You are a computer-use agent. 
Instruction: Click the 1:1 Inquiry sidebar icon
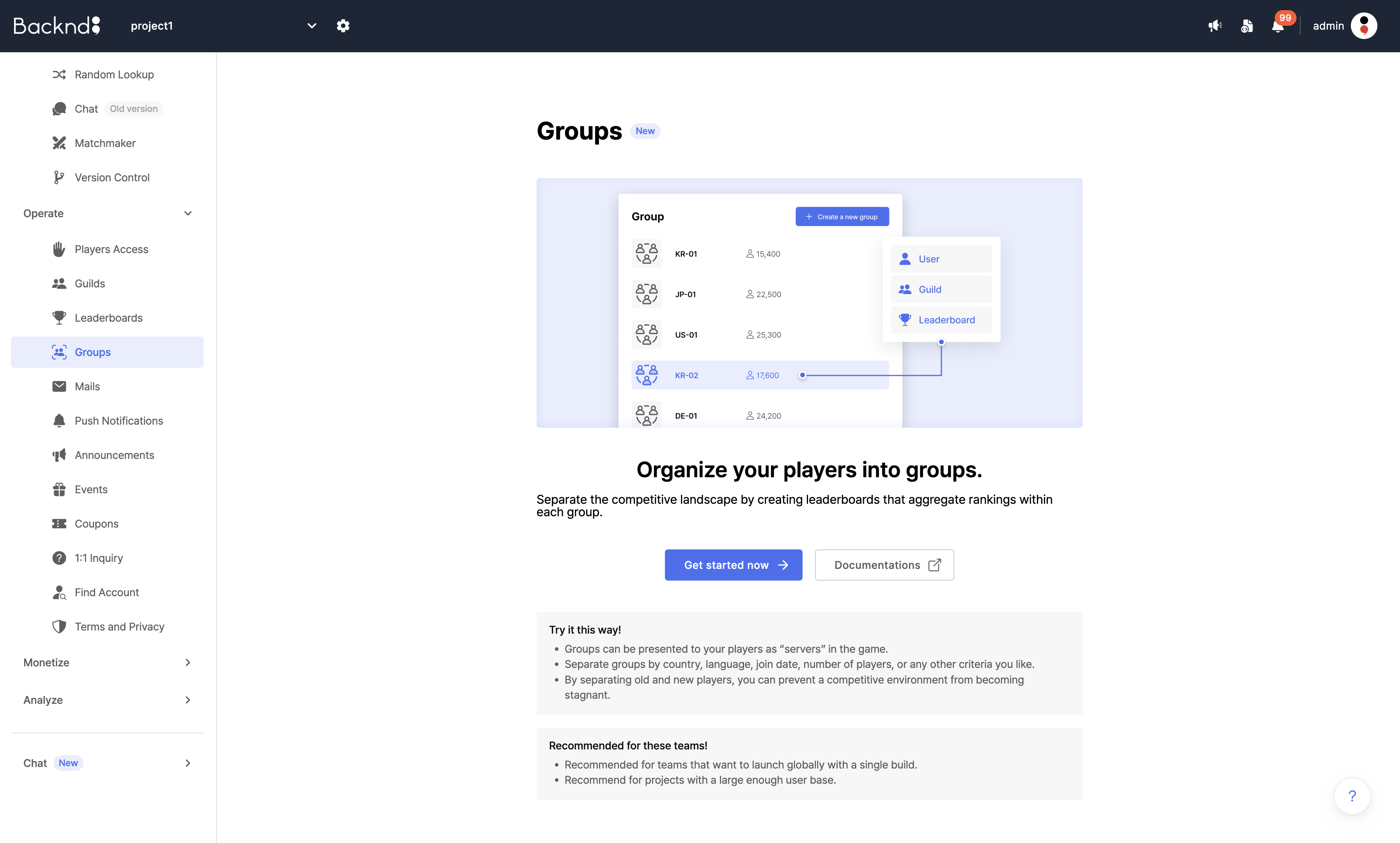coord(59,558)
